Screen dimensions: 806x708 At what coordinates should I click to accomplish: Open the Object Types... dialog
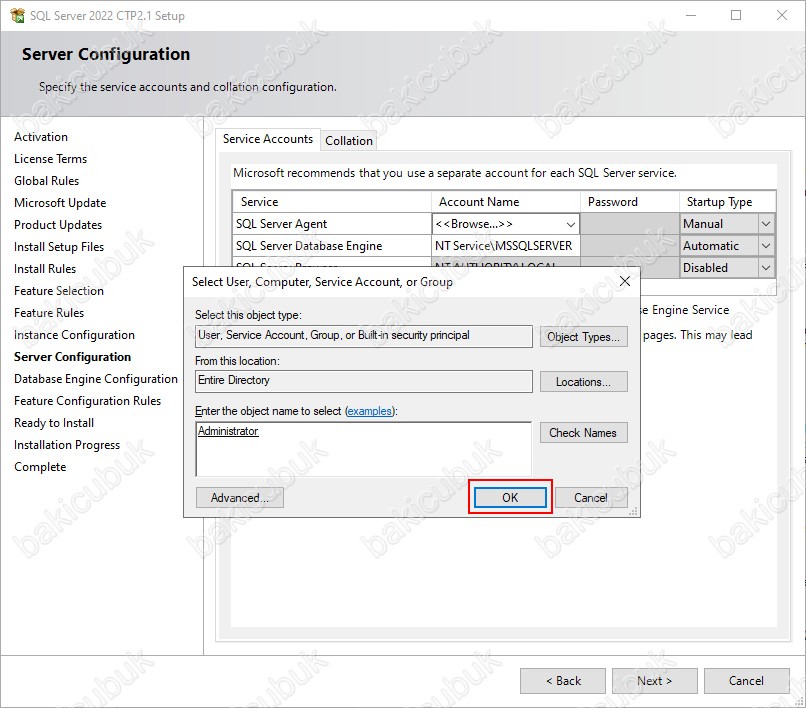(583, 336)
